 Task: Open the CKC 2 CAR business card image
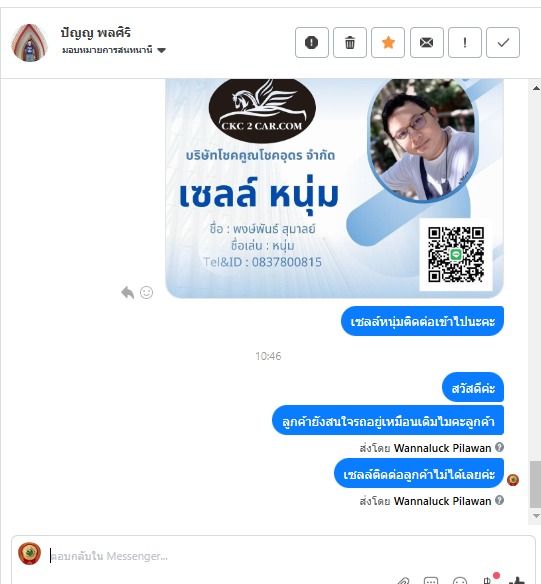pos(334,188)
